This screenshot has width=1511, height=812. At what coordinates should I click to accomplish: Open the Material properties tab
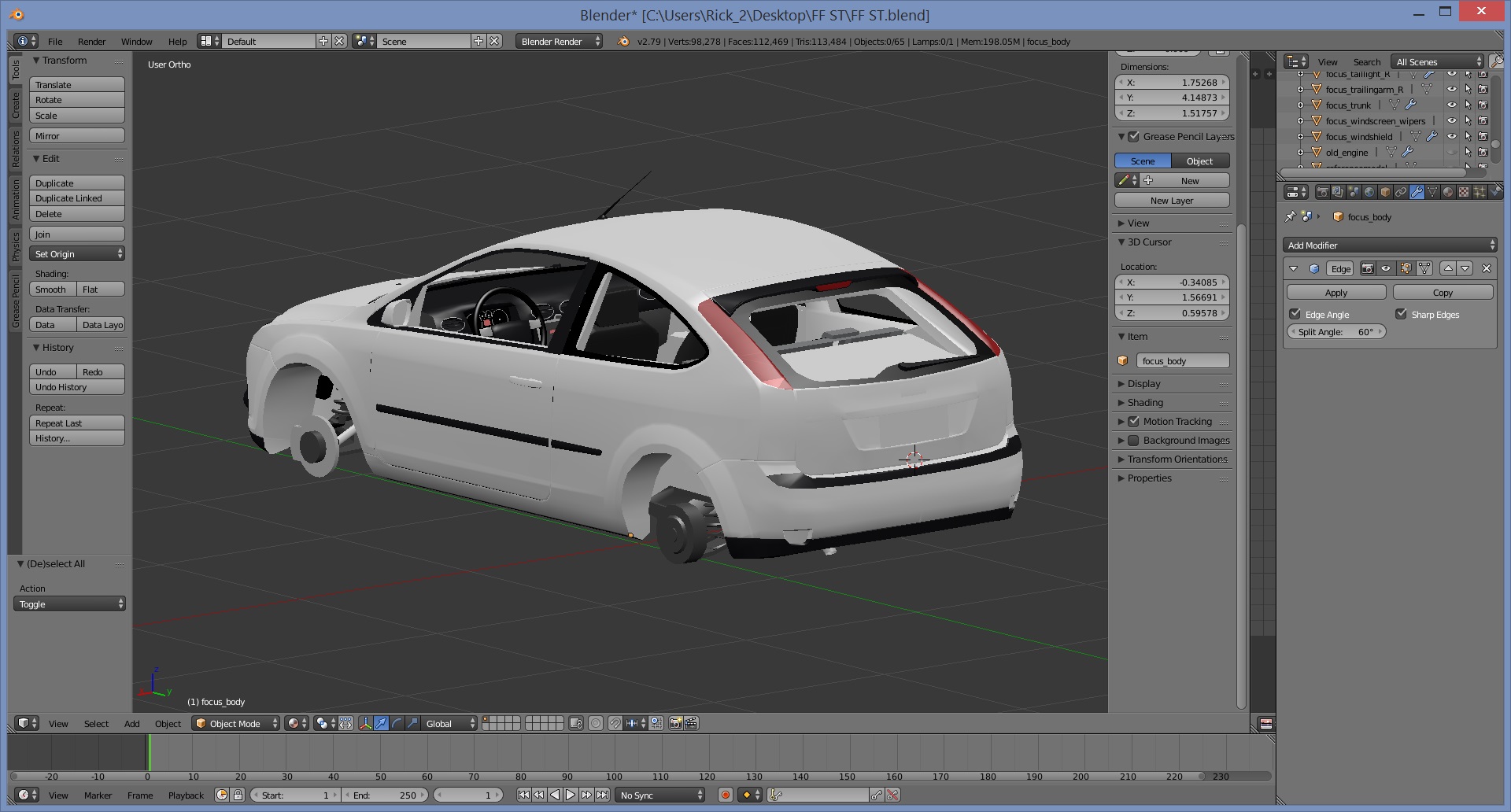click(1448, 192)
